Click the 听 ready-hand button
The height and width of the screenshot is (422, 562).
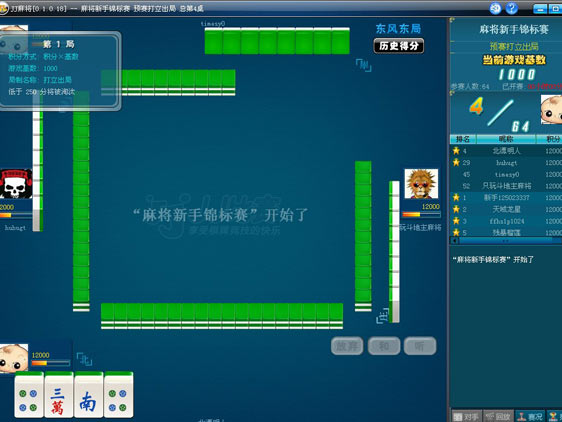pos(420,346)
